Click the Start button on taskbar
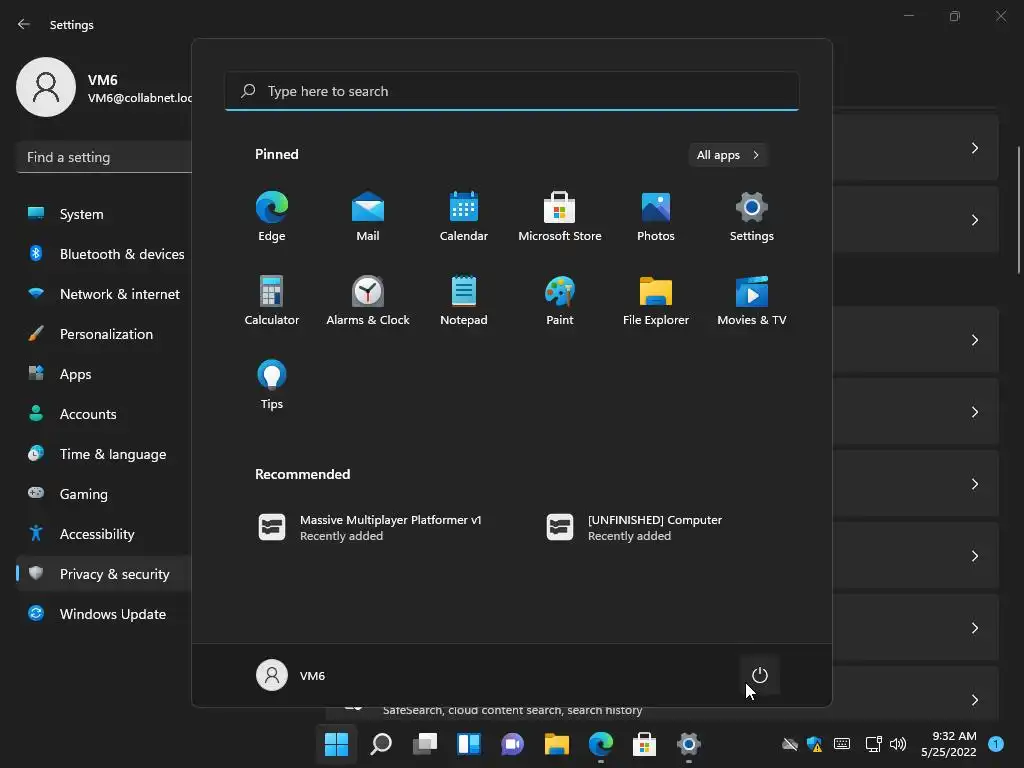The image size is (1024, 768). click(x=336, y=744)
